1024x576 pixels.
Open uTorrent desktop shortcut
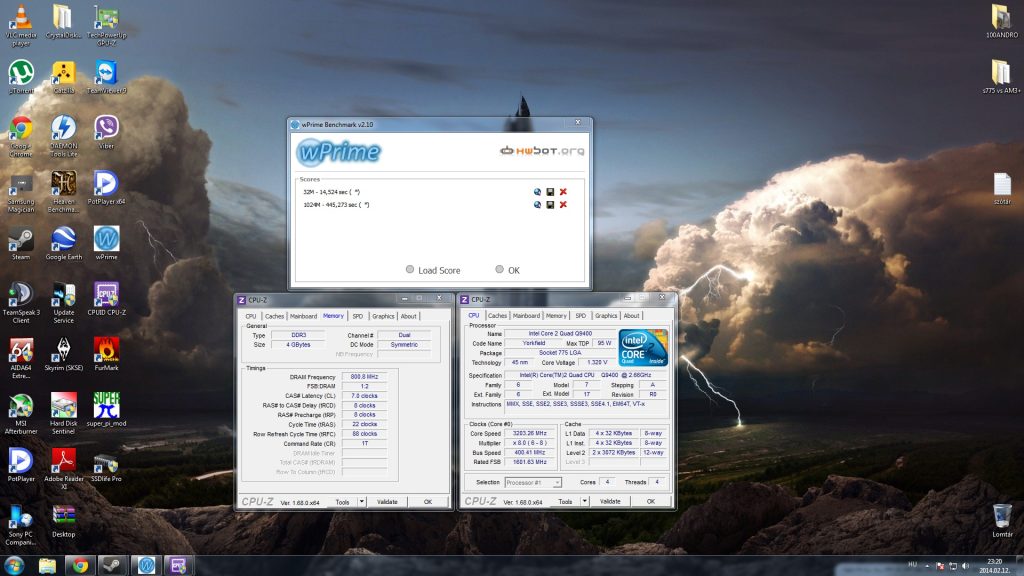[x=21, y=77]
